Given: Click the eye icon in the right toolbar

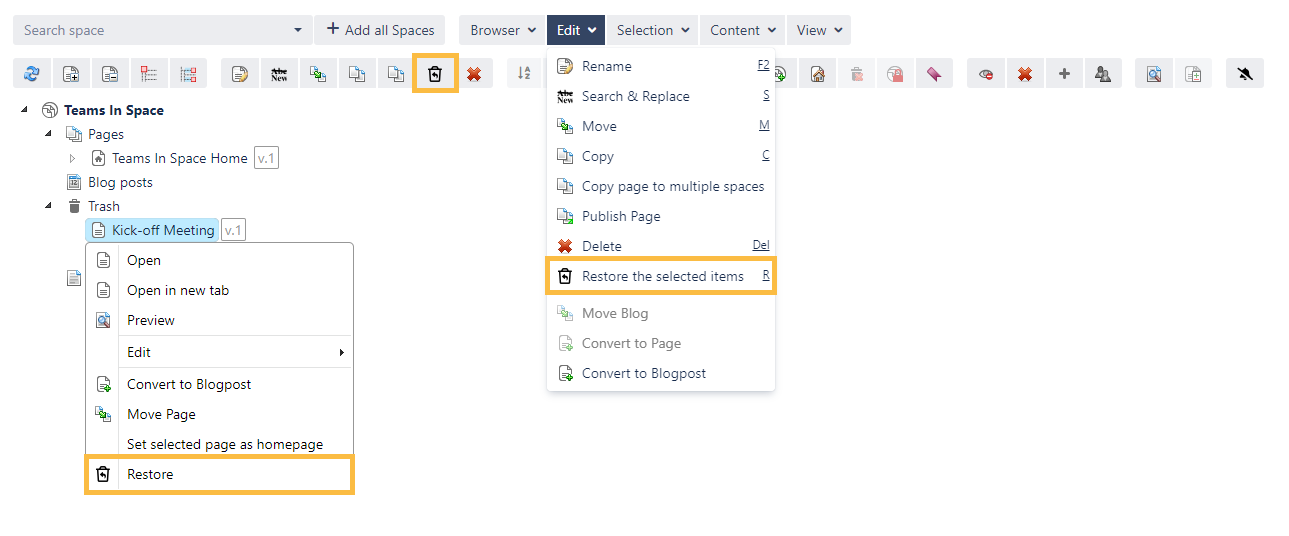Looking at the screenshot, I should (x=986, y=74).
